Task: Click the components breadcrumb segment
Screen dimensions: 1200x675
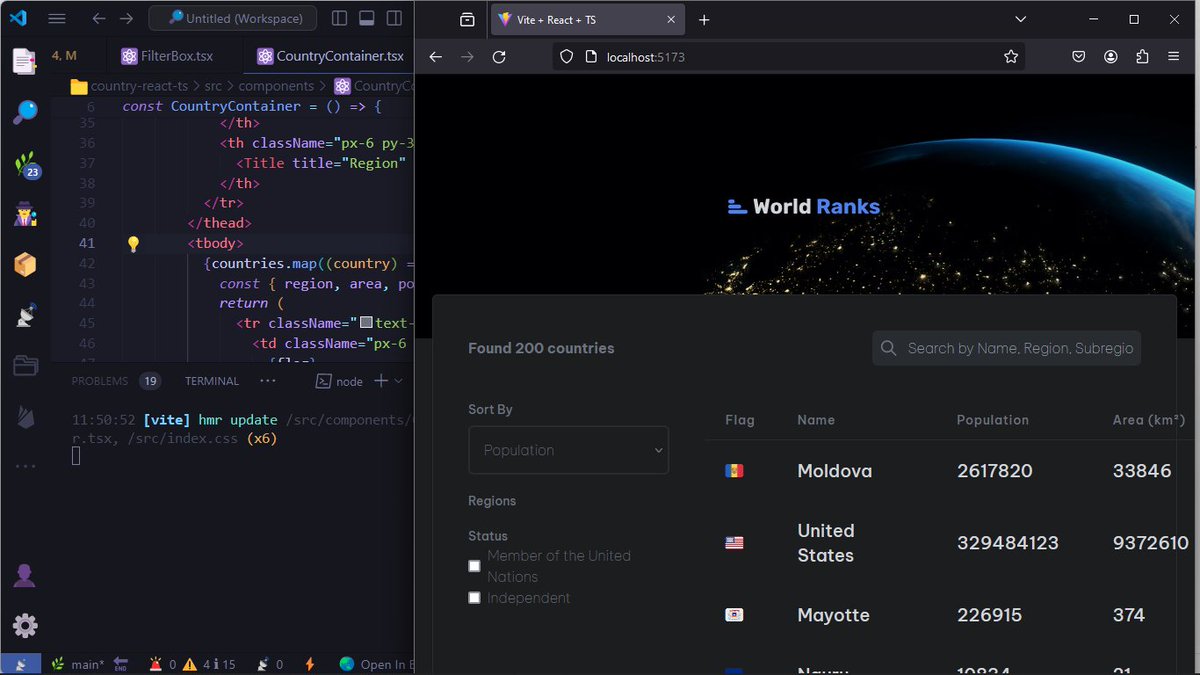Action: tap(276, 87)
